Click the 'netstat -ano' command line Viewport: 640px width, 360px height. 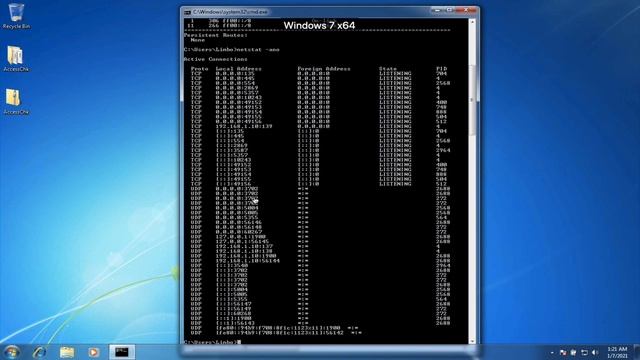[x=231, y=50]
